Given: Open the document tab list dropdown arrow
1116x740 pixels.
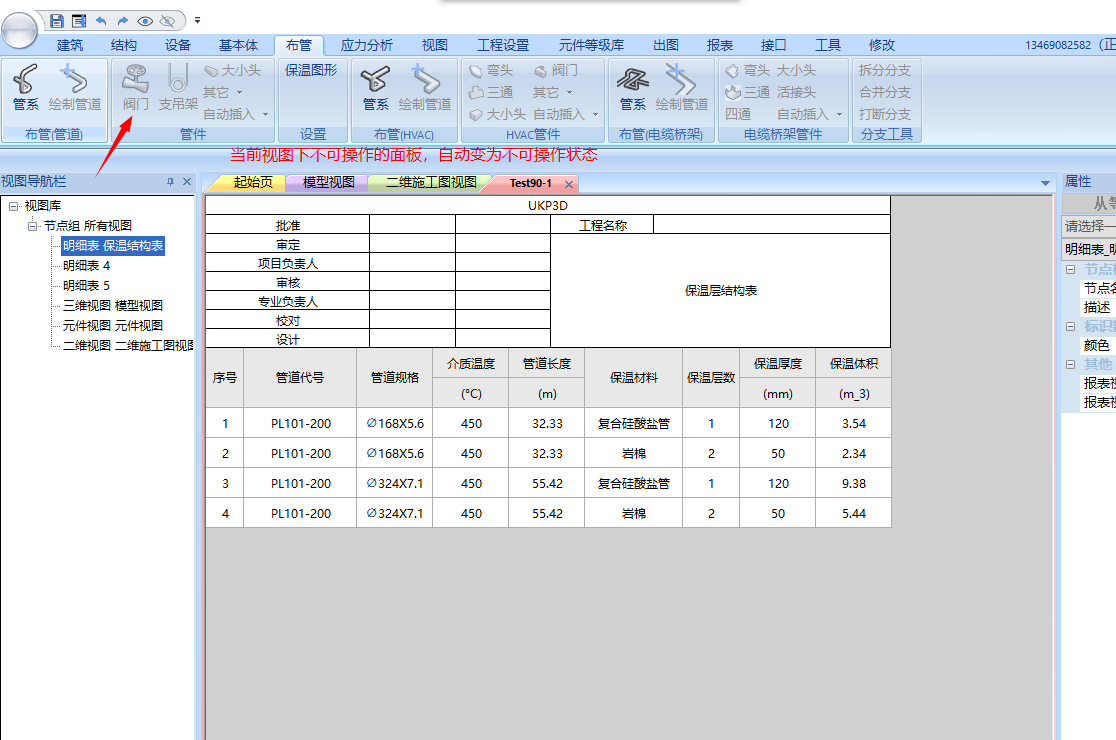Looking at the screenshot, I should click(x=1046, y=183).
